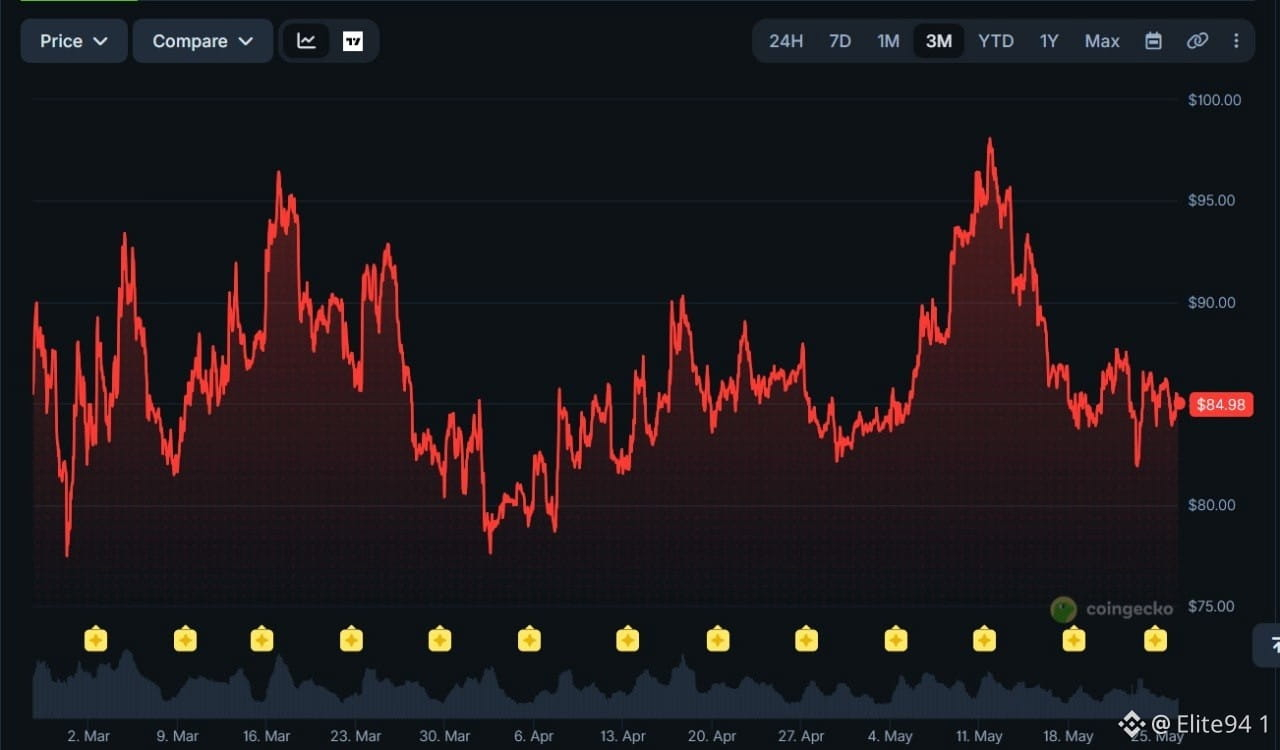This screenshot has width=1280, height=750.
Task: Open the yellow event marker above 13. Apr
Action: [x=627, y=638]
